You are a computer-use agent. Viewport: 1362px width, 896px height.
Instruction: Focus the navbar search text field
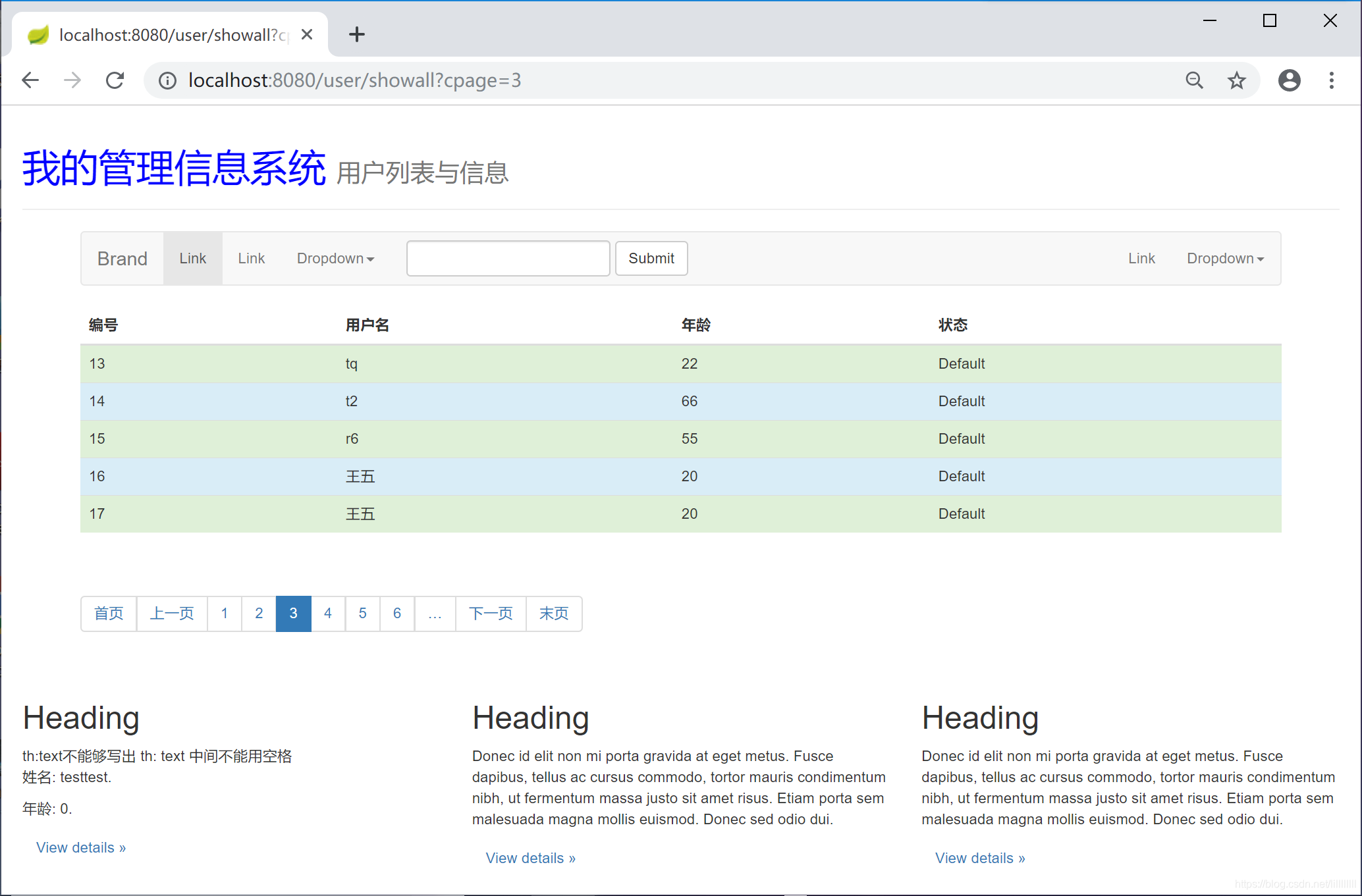[508, 258]
